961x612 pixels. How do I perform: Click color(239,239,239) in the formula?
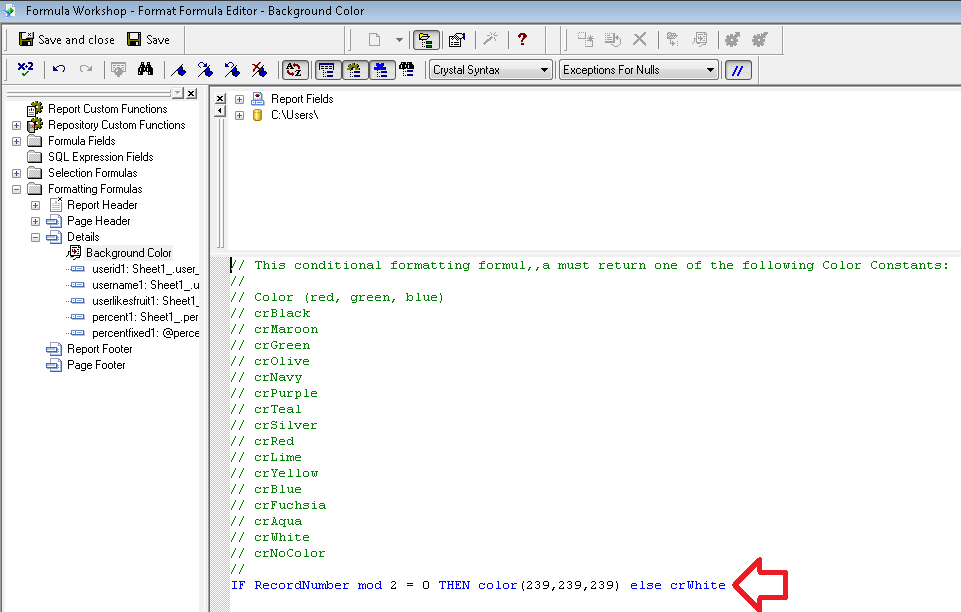pyautogui.click(x=549, y=585)
